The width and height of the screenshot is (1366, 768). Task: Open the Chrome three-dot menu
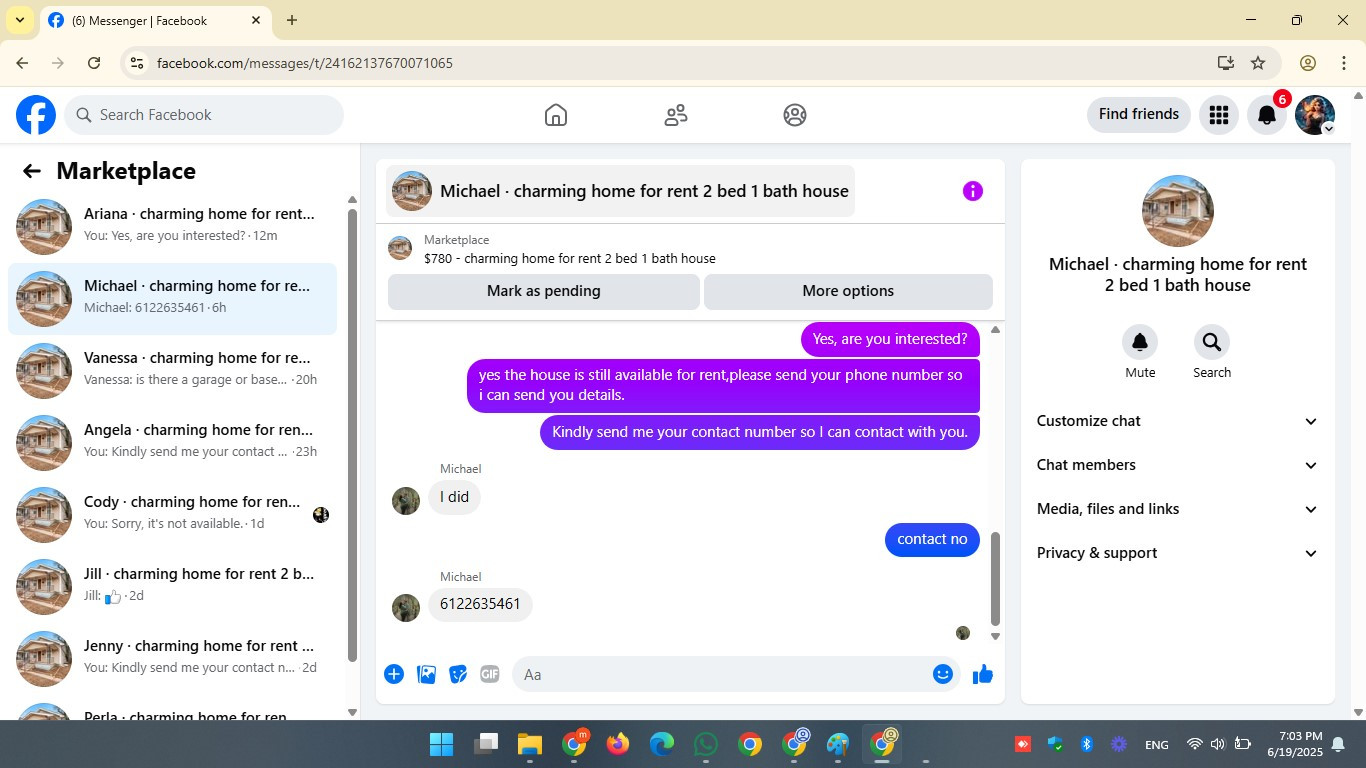click(1344, 63)
